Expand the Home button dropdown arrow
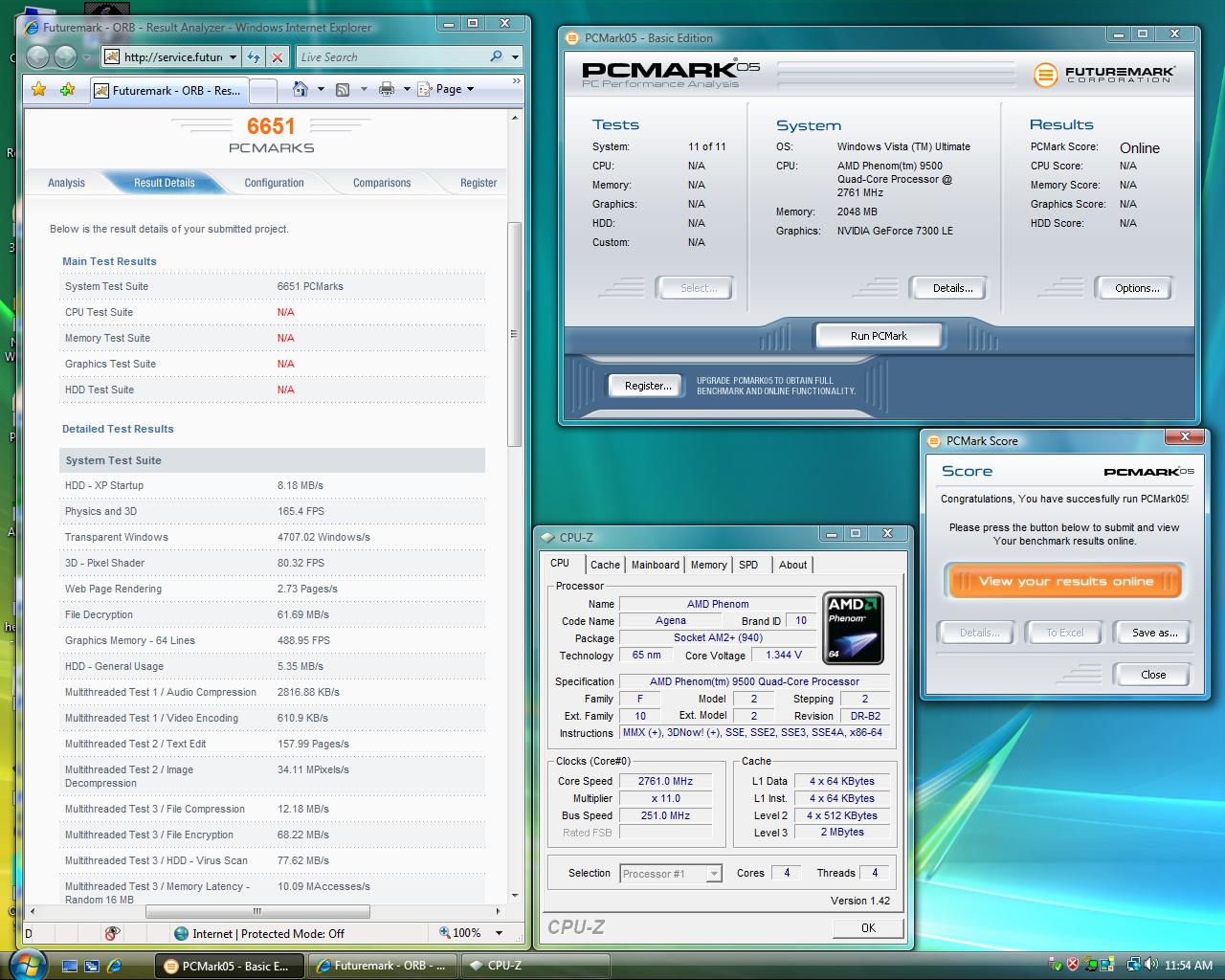 click(320, 89)
